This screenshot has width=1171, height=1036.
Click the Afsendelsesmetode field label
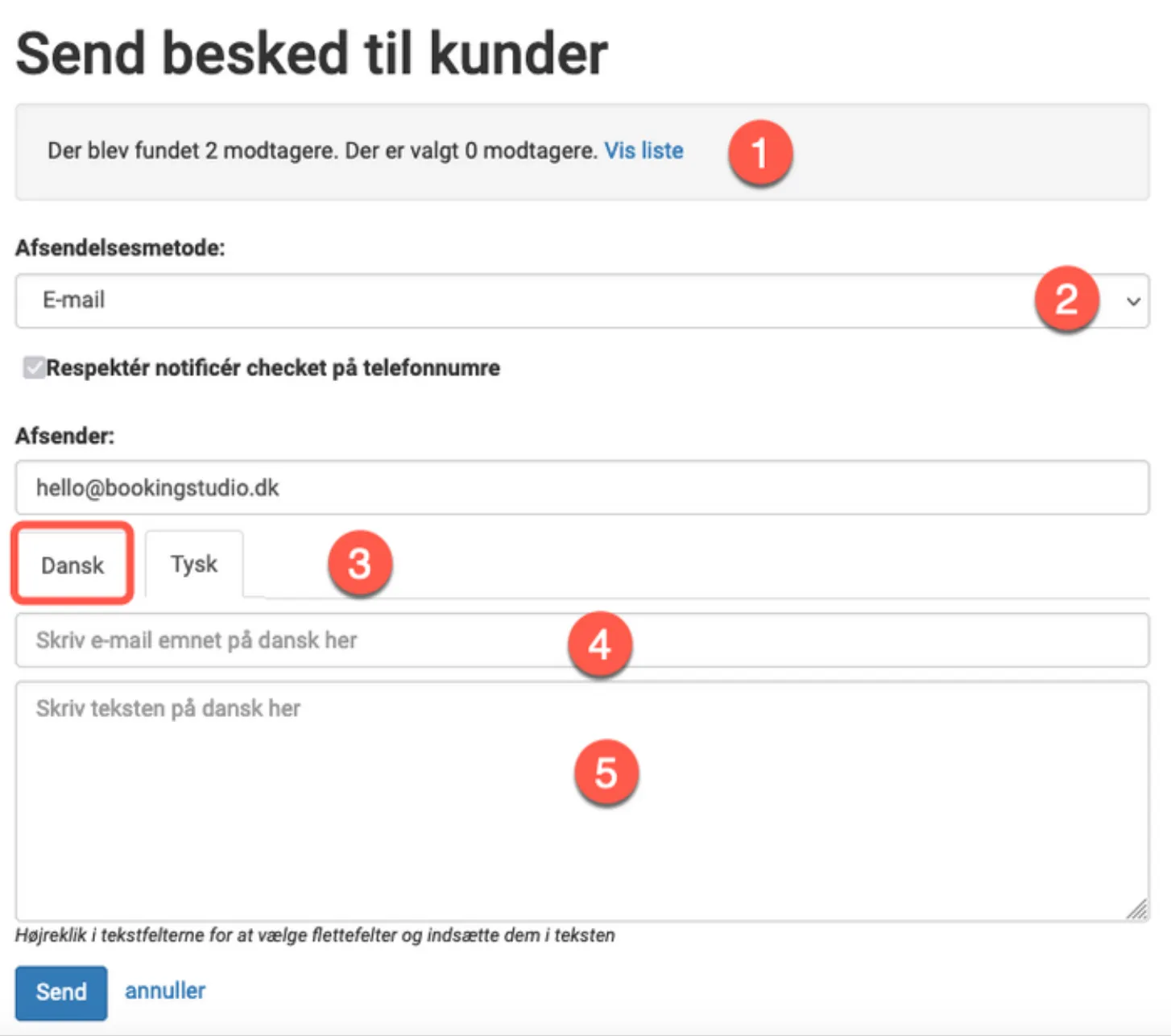pyautogui.click(x=120, y=247)
